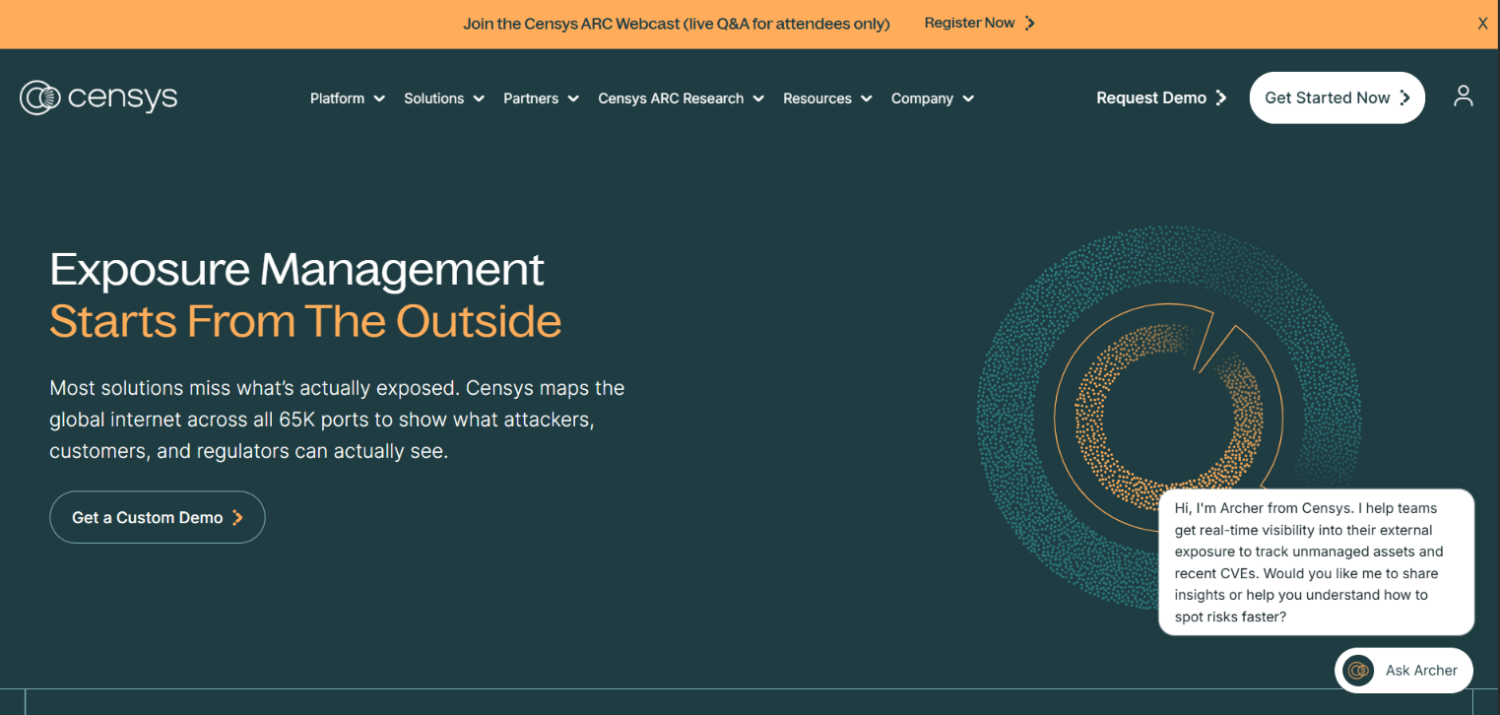Click the arrow icon beside Request Demo

tap(1220, 97)
